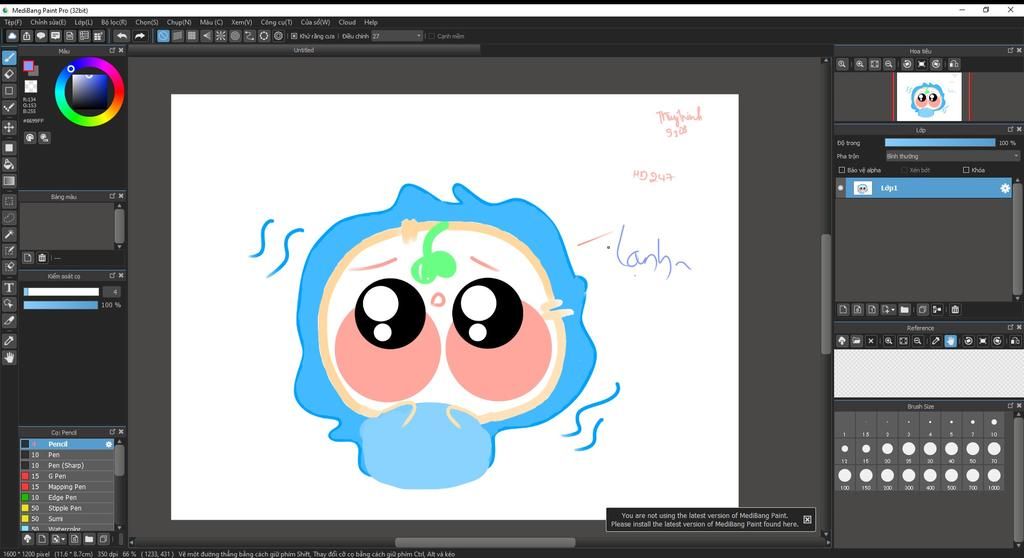1024x558 pixels.
Task: Select the Eraser tool
Action: coord(9,74)
